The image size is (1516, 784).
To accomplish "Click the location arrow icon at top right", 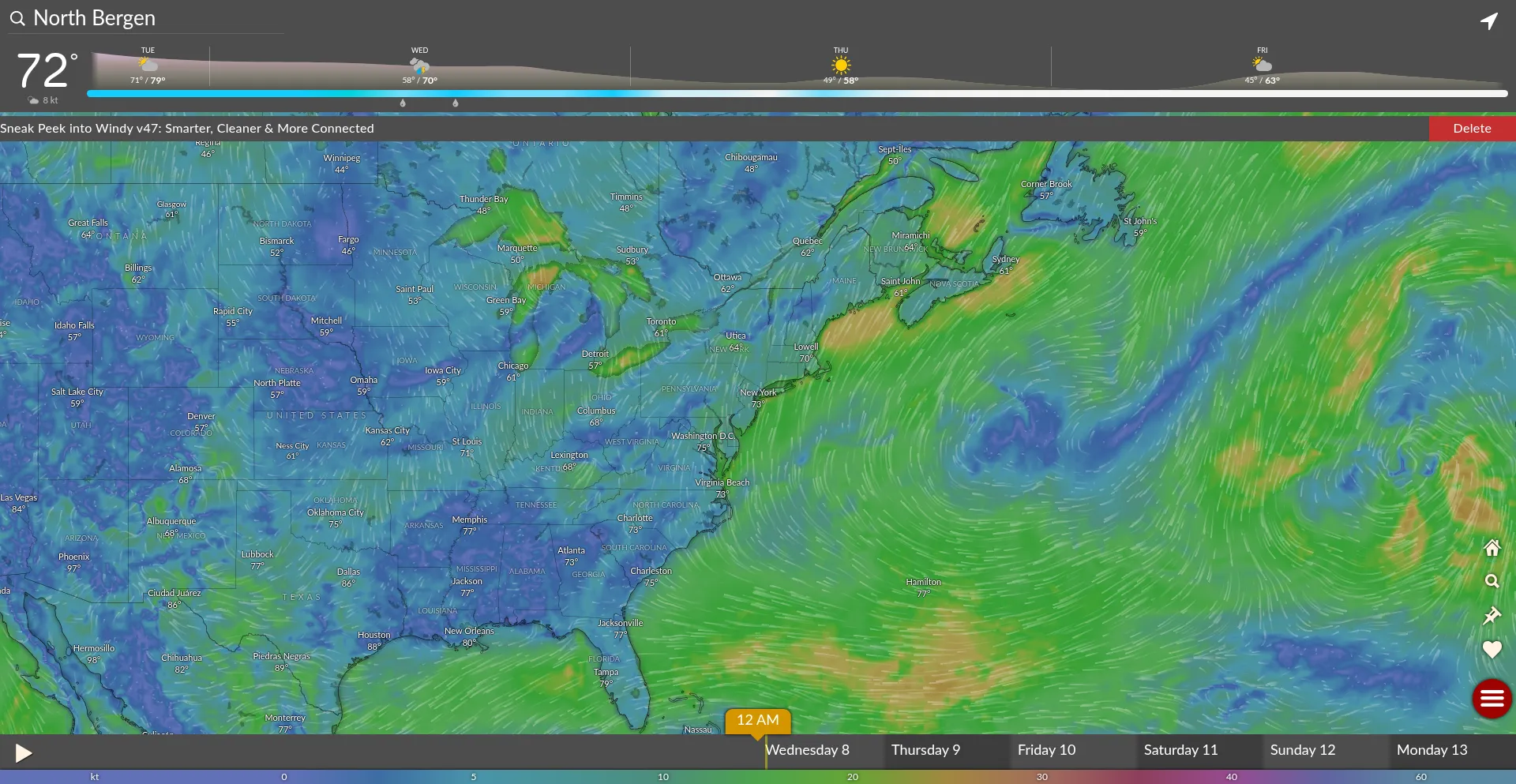I will (x=1488, y=21).
